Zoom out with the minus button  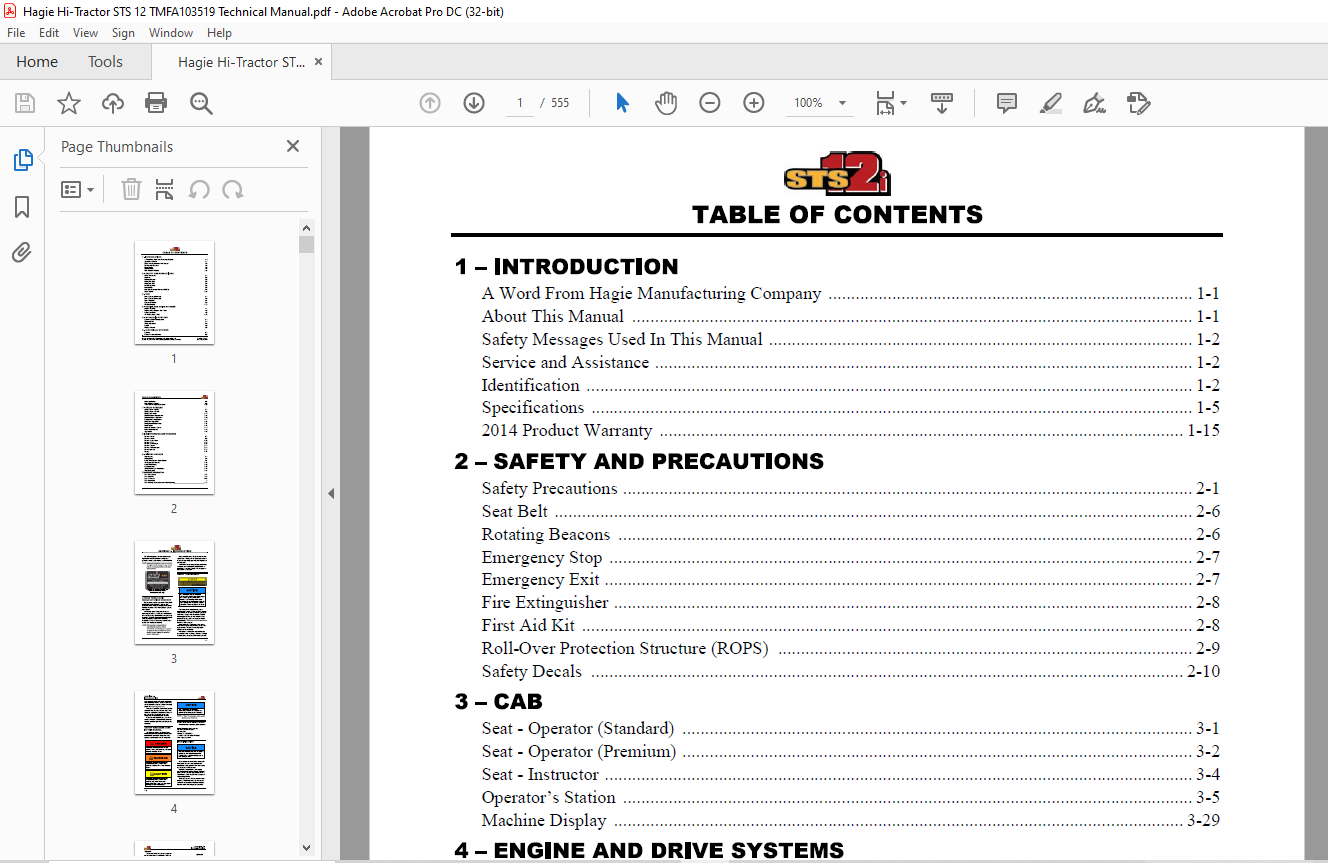coord(710,103)
